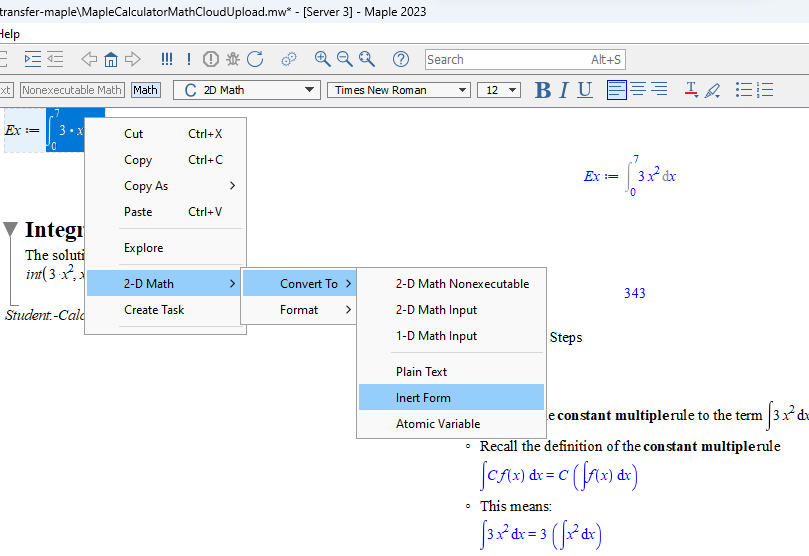Convert to 2-D Math Nonexecutable
The image size is (809, 556).
[x=451, y=284]
